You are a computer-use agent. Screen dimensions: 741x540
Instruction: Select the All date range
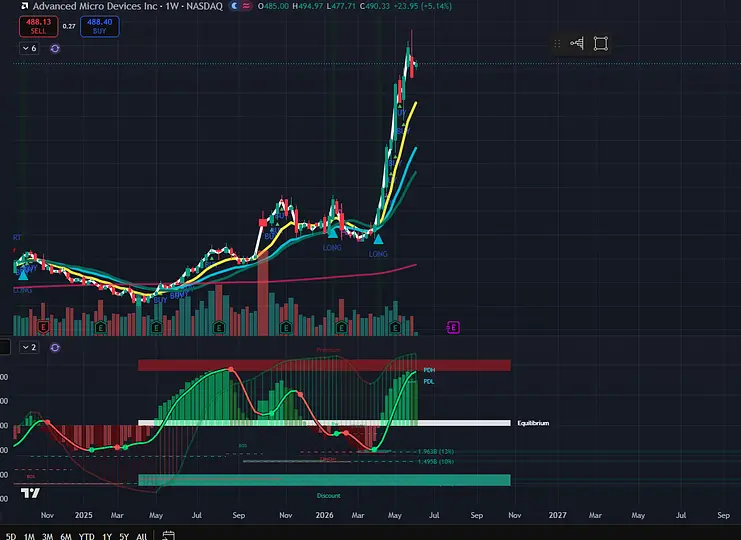pyautogui.click(x=141, y=536)
